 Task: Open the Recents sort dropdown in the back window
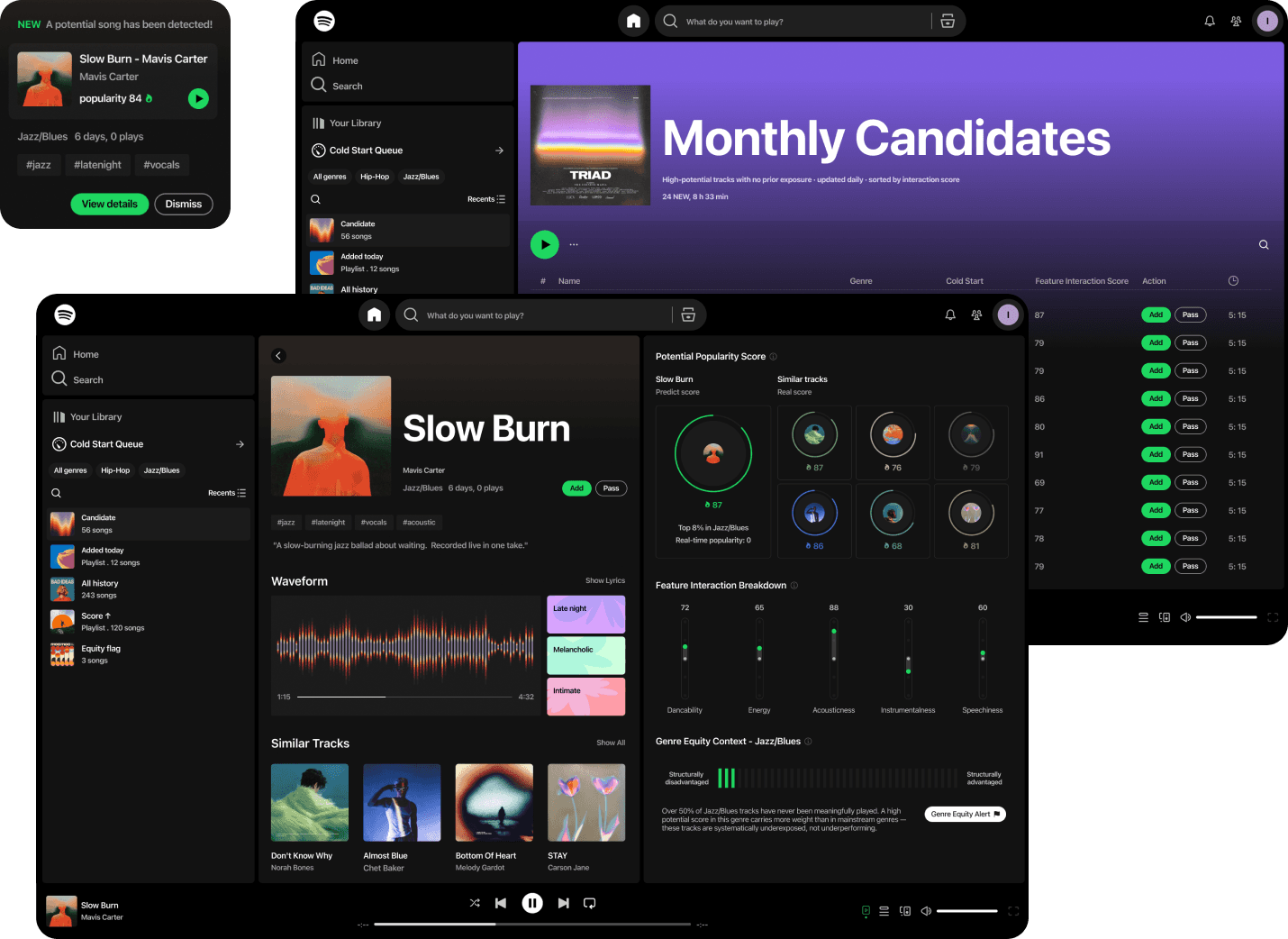point(486,199)
